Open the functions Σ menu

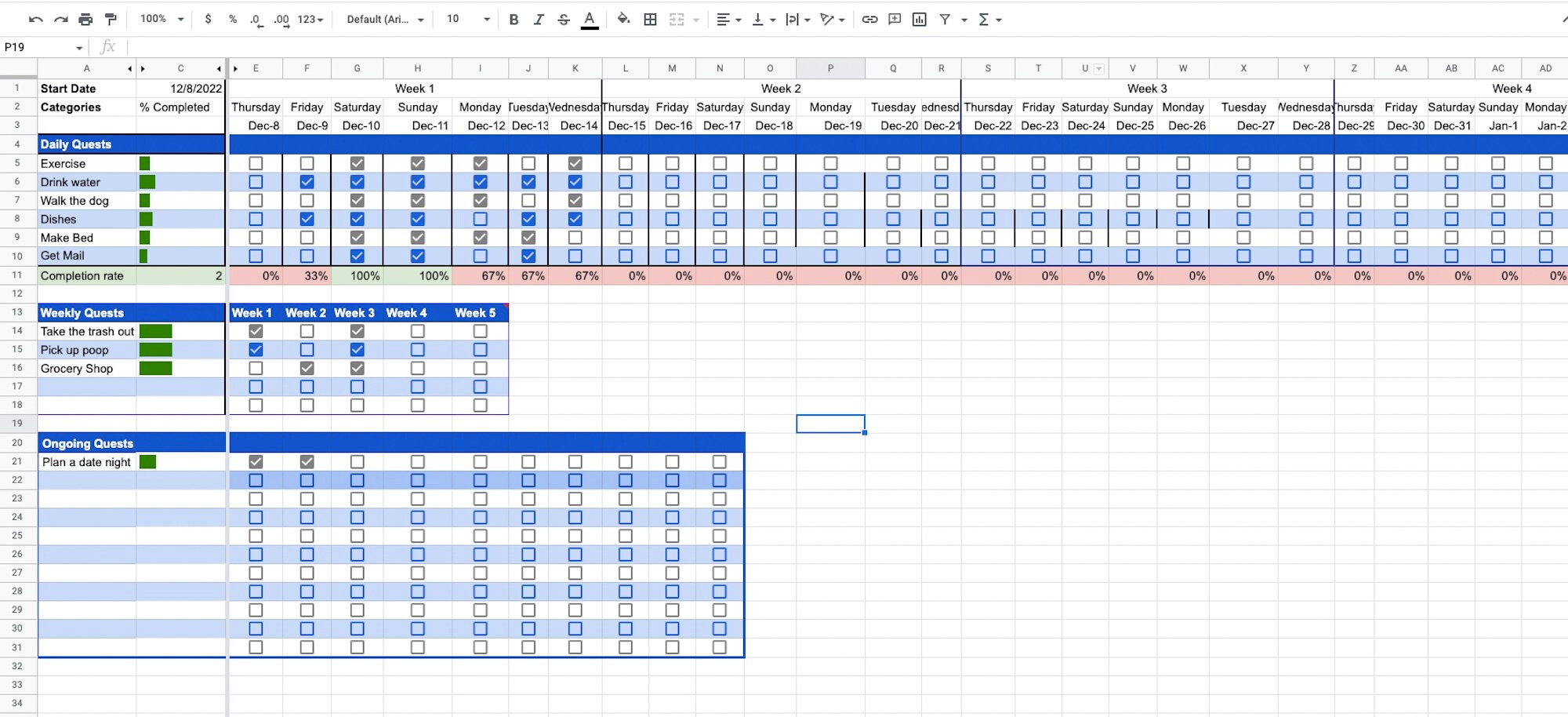(x=989, y=19)
